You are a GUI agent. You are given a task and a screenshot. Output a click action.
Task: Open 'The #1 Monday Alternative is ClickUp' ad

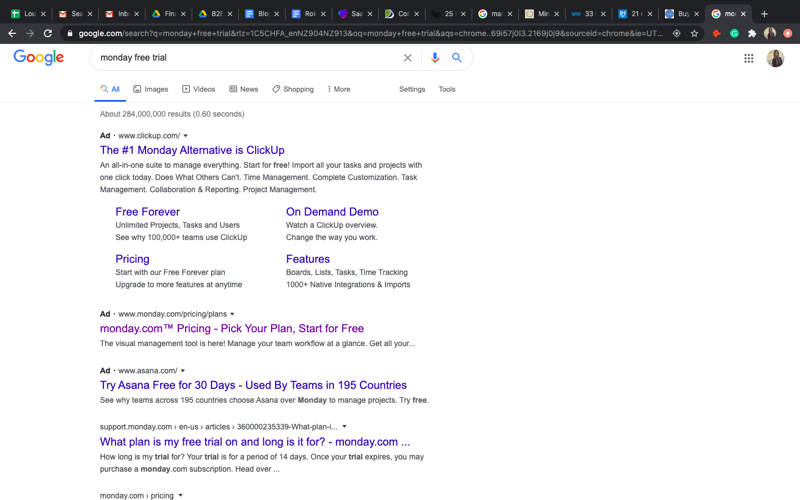tap(192, 150)
